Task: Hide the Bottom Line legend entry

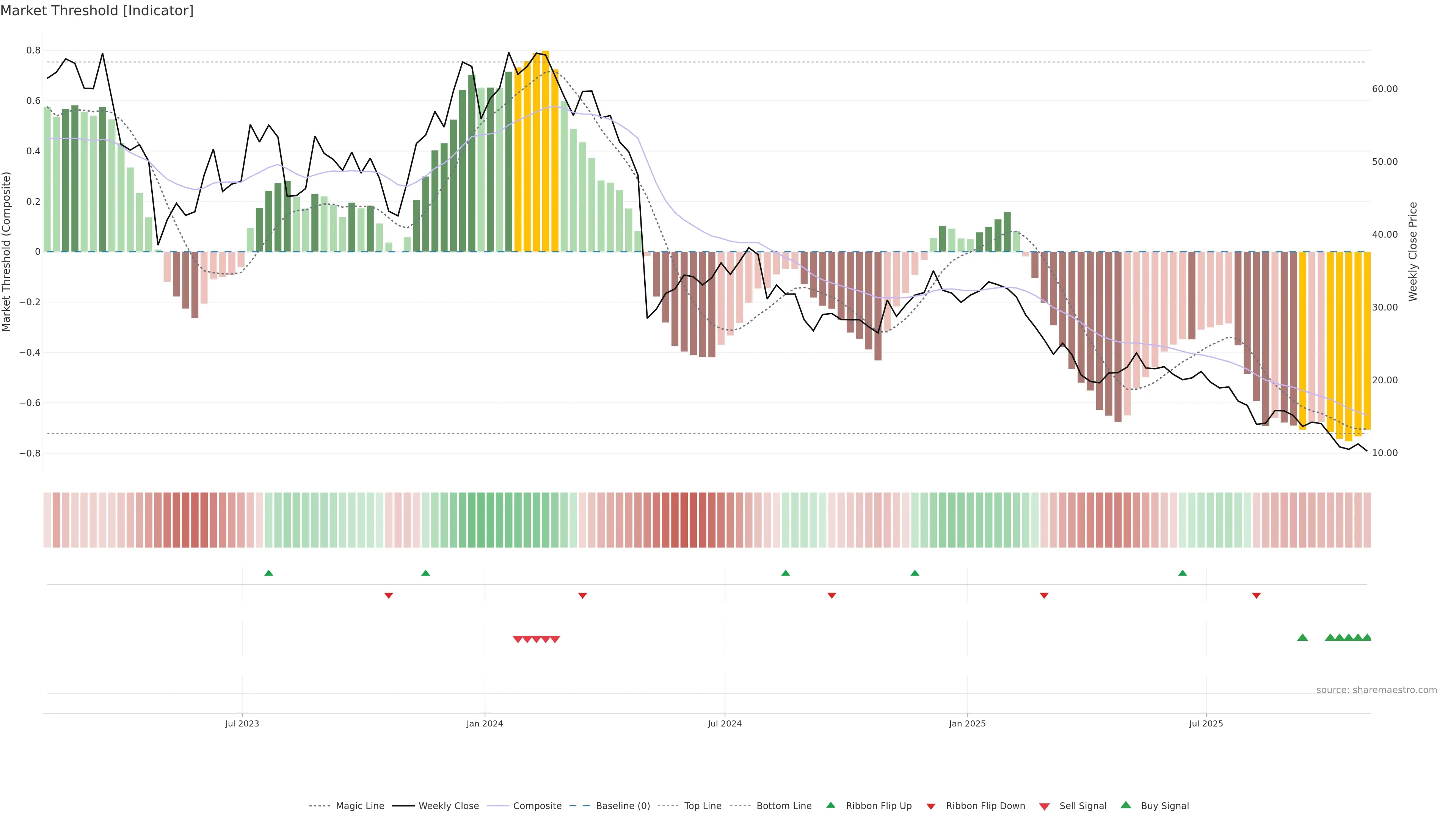Action: point(783,806)
